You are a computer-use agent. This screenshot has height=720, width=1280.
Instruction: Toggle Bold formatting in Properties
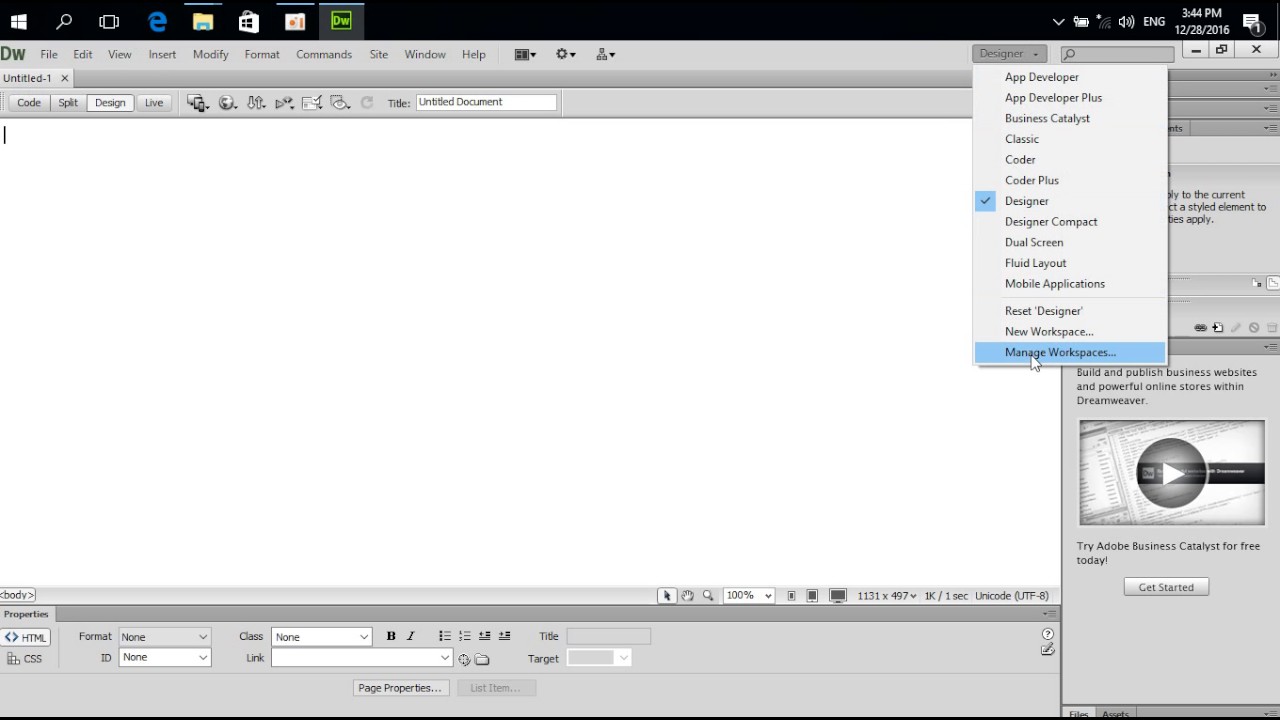tap(391, 637)
